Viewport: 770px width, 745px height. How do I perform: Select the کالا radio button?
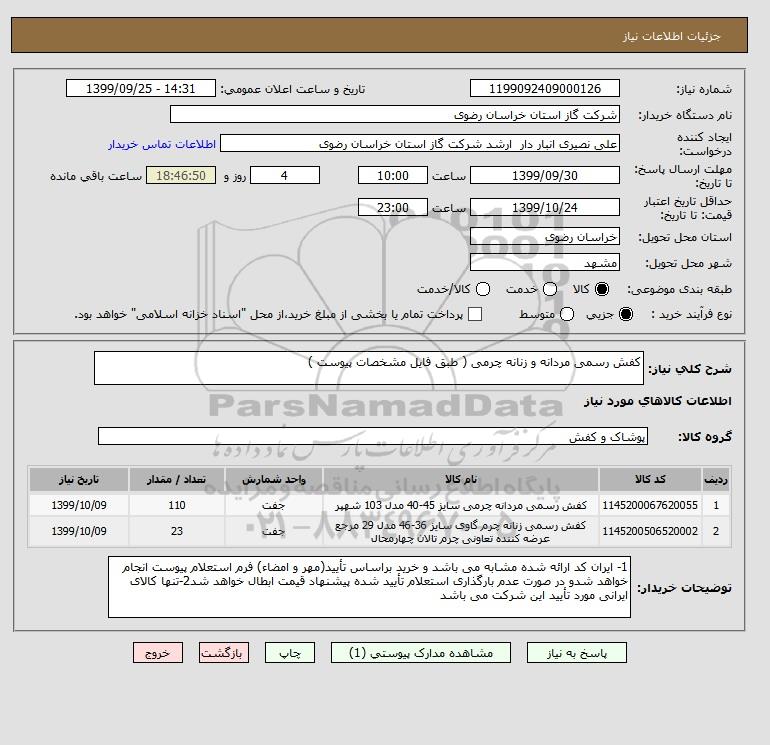(602, 289)
